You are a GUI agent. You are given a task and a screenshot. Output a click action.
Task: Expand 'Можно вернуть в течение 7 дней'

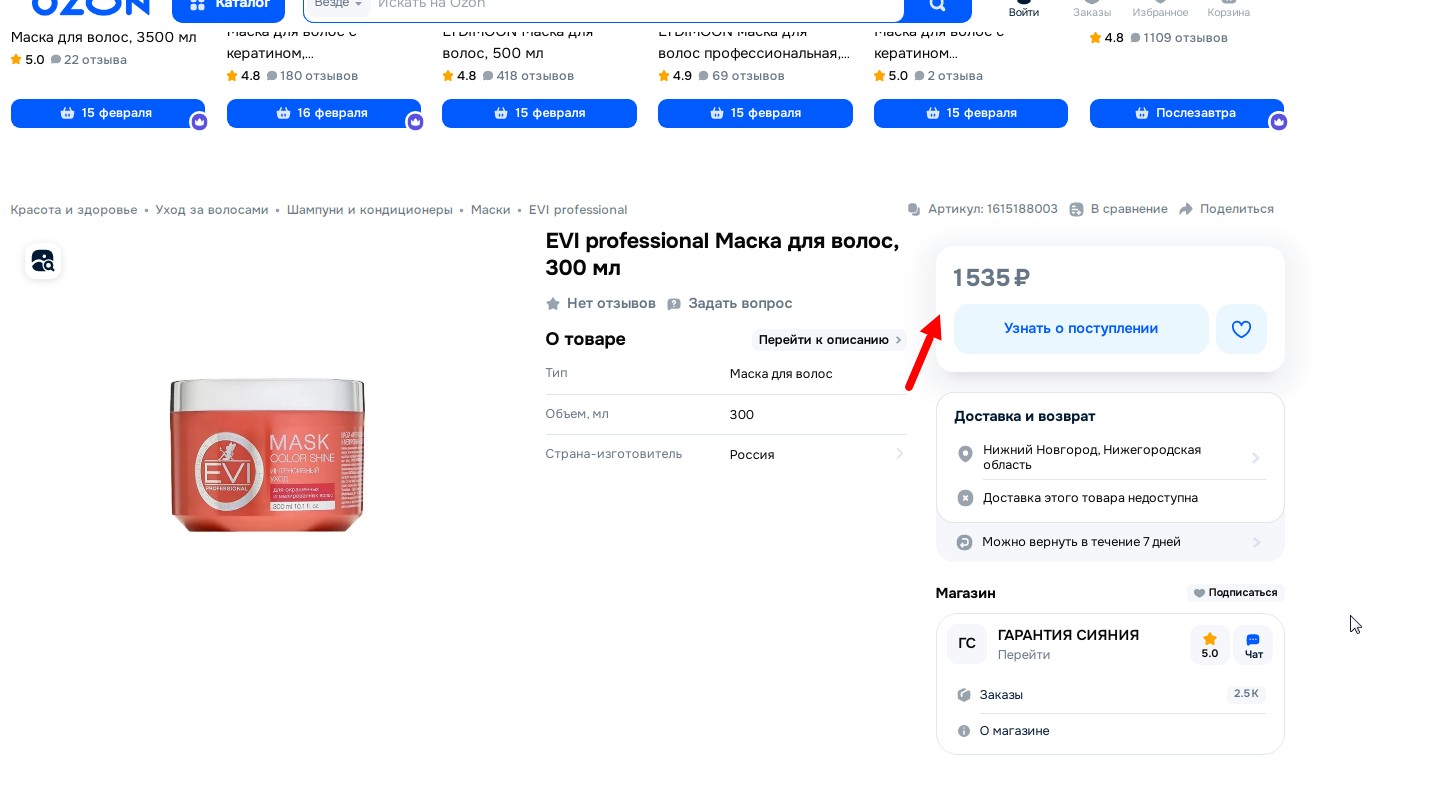1256,542
